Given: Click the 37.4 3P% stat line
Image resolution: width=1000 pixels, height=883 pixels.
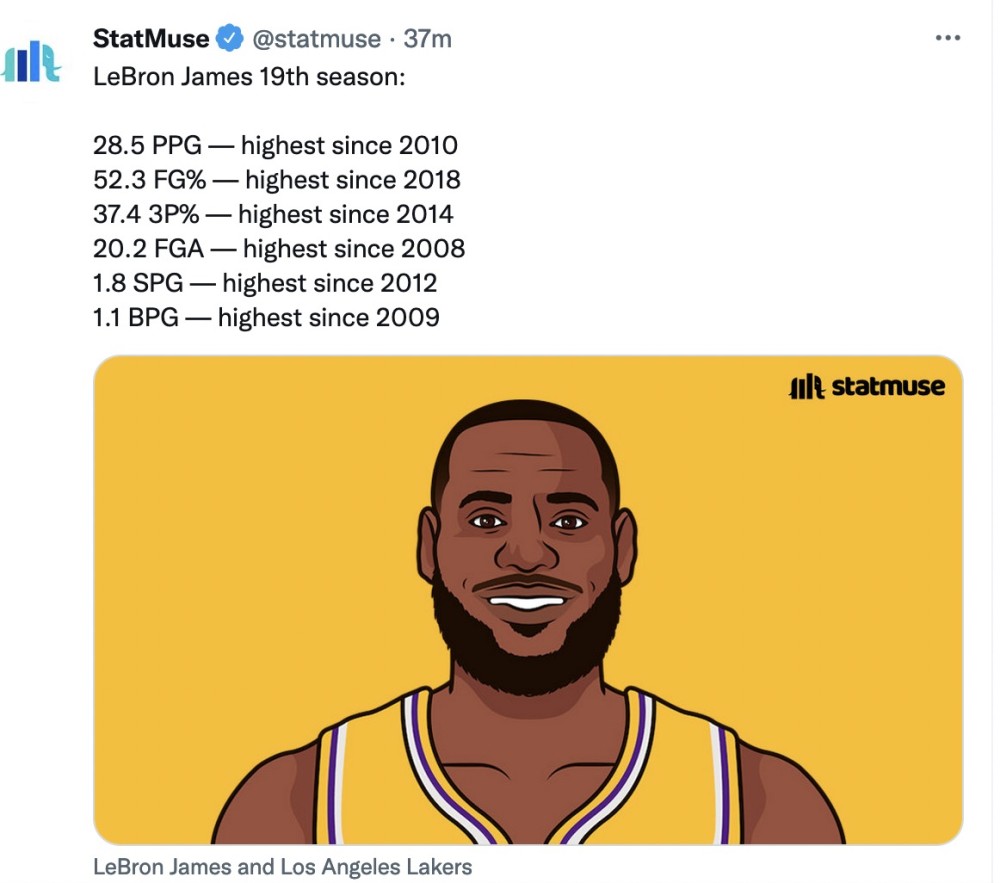Looking at the screenshot, I should (x=272, y=214).
